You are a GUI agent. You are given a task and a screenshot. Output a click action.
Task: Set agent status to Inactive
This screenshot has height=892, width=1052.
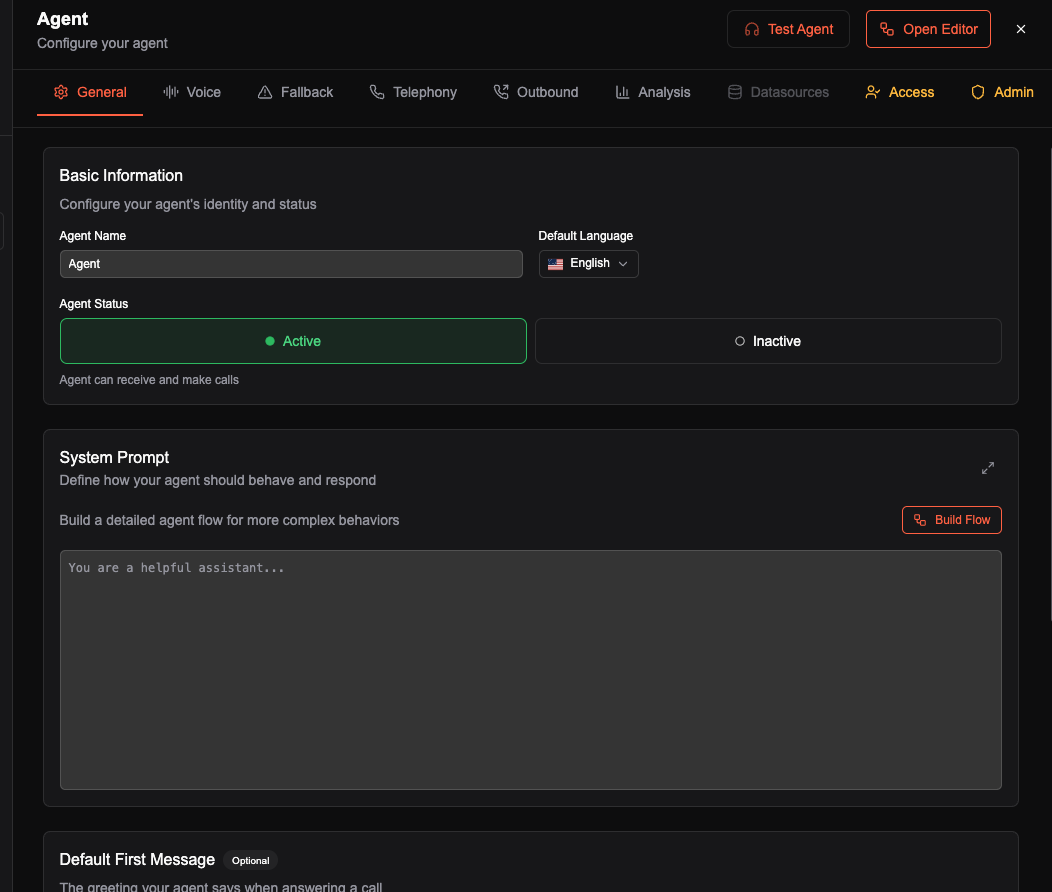pyautogui.click(x=768, y=341)
